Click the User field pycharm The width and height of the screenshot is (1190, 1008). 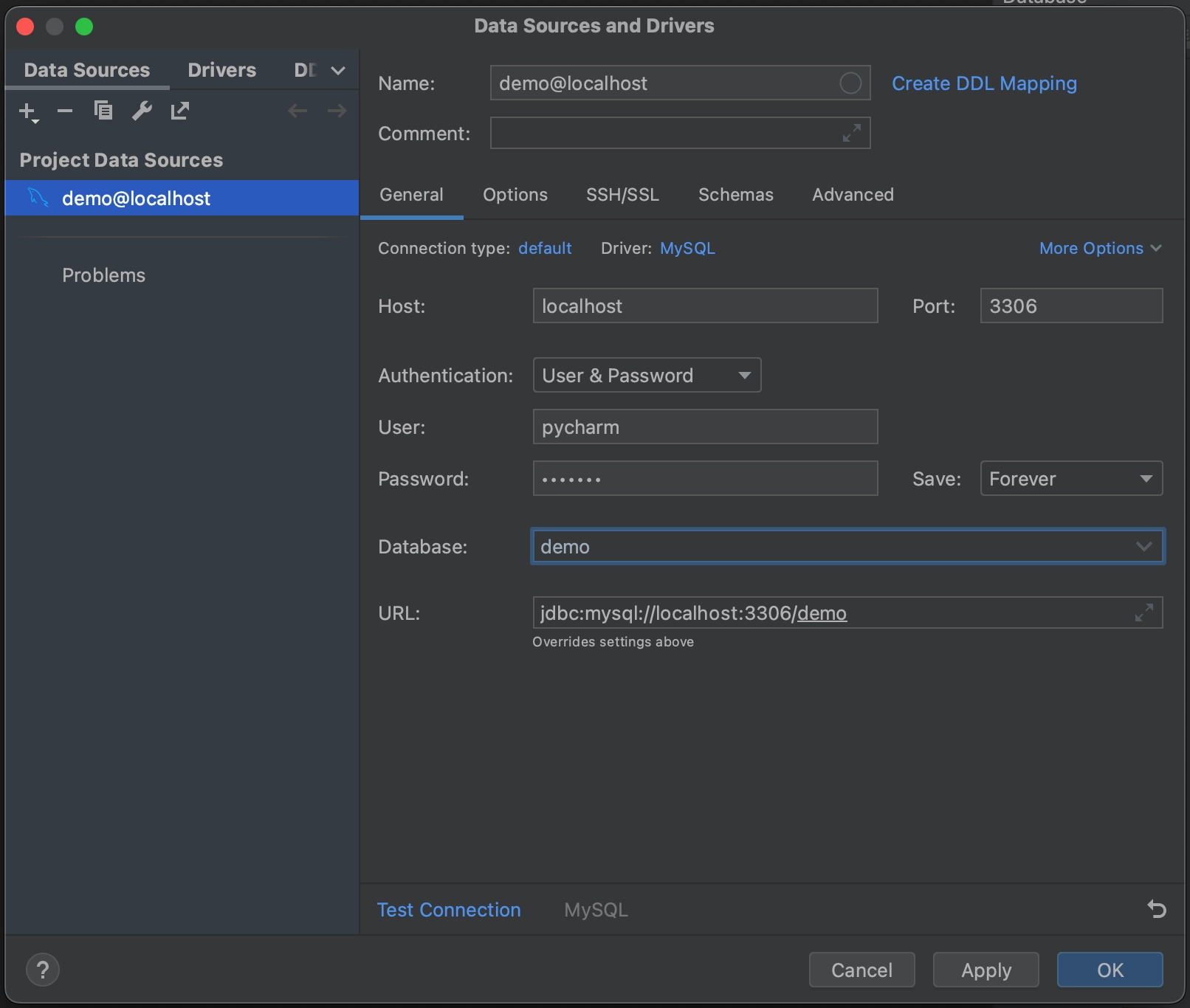click(705, 427)
